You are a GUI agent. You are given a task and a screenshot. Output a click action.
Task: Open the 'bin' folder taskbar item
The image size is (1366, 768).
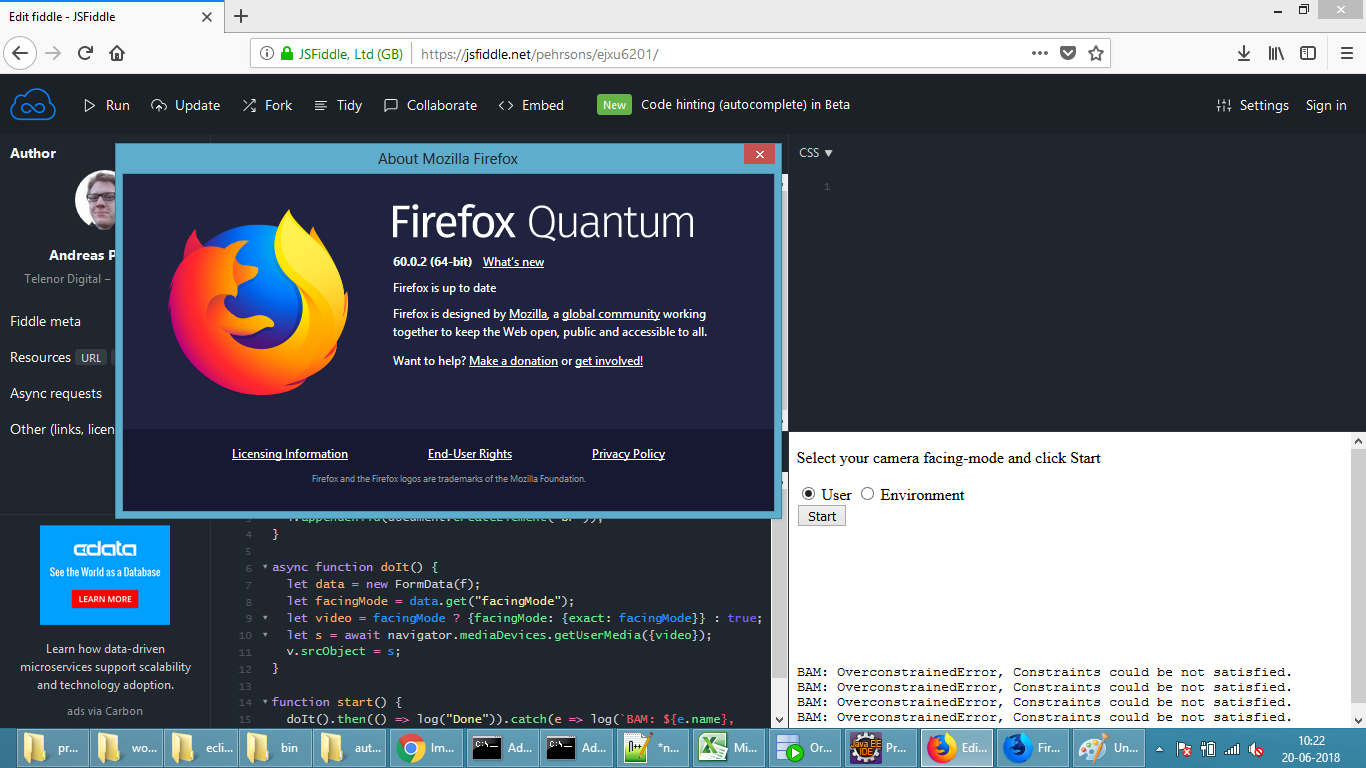coord(275,748)
